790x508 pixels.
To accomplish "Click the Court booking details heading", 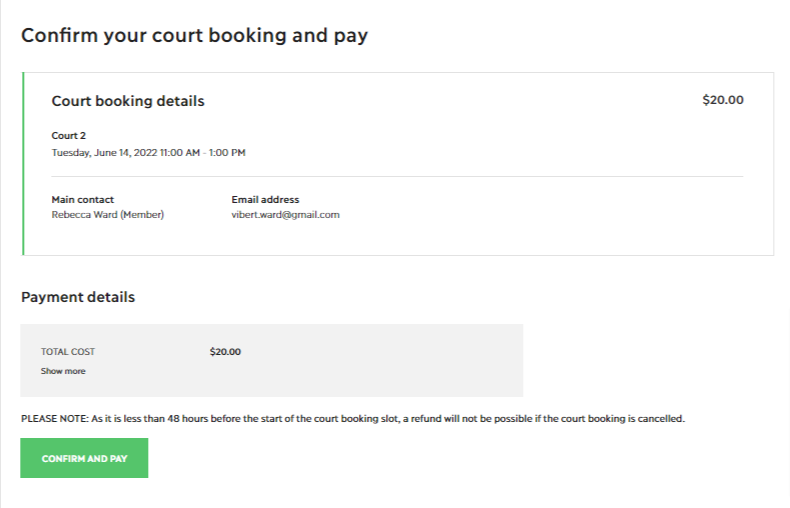I will 128,101.
